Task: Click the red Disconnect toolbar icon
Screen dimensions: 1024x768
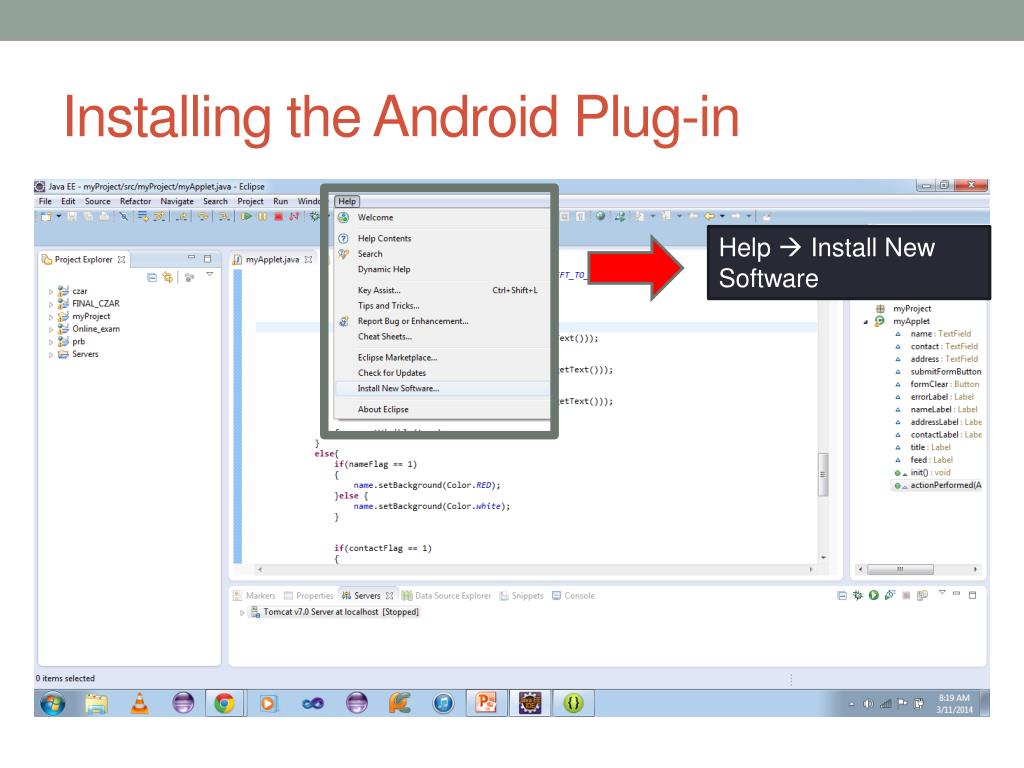Action: [294, 216]
